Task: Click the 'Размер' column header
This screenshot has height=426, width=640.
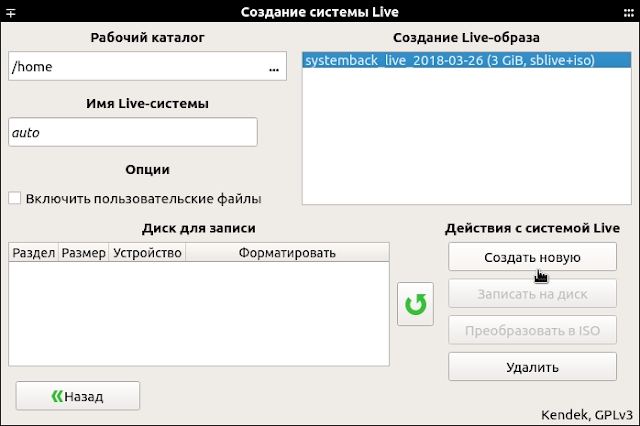Action: click(84, 253)
